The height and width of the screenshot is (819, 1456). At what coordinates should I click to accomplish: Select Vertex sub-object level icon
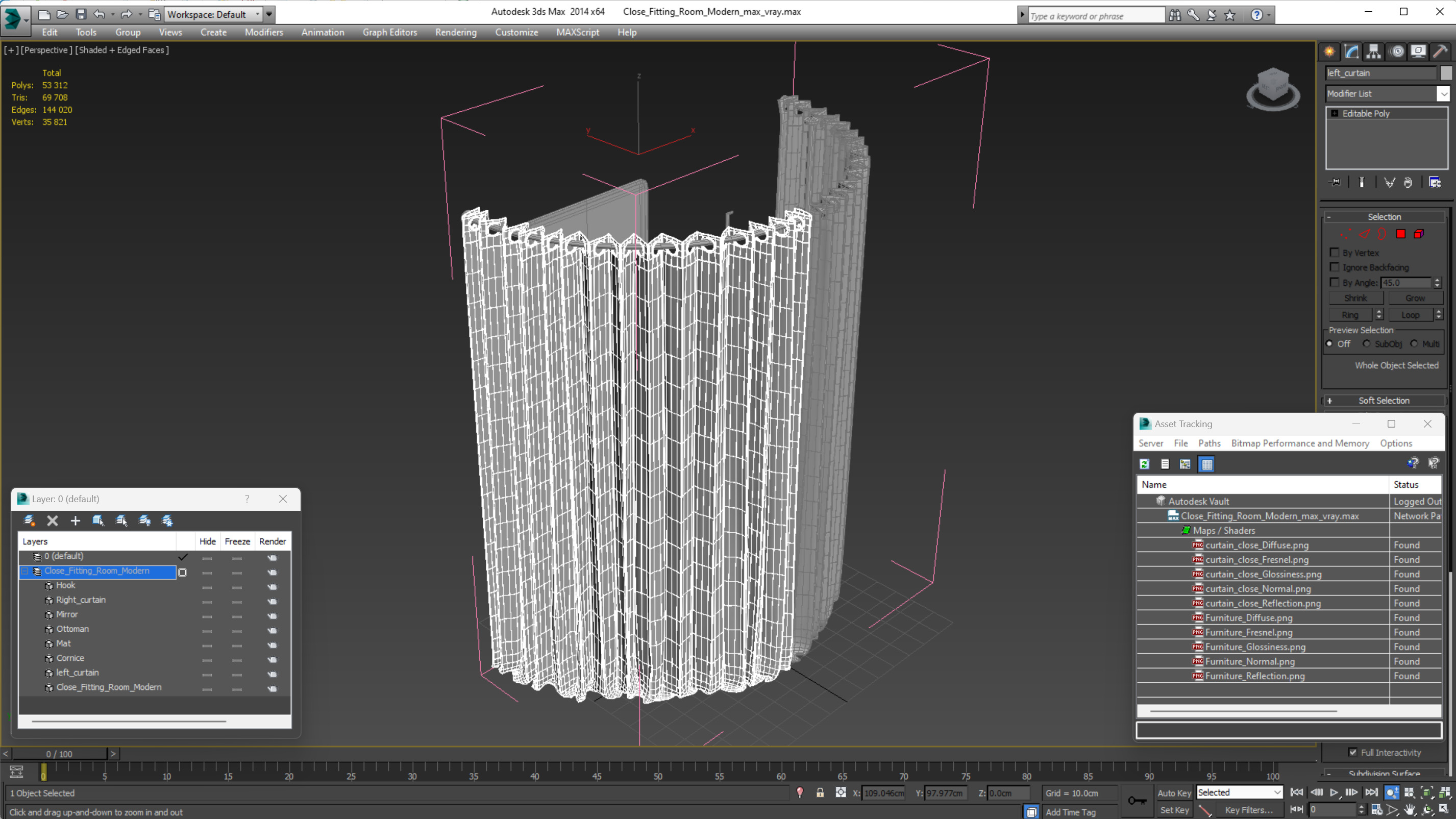pos(1346,234)
